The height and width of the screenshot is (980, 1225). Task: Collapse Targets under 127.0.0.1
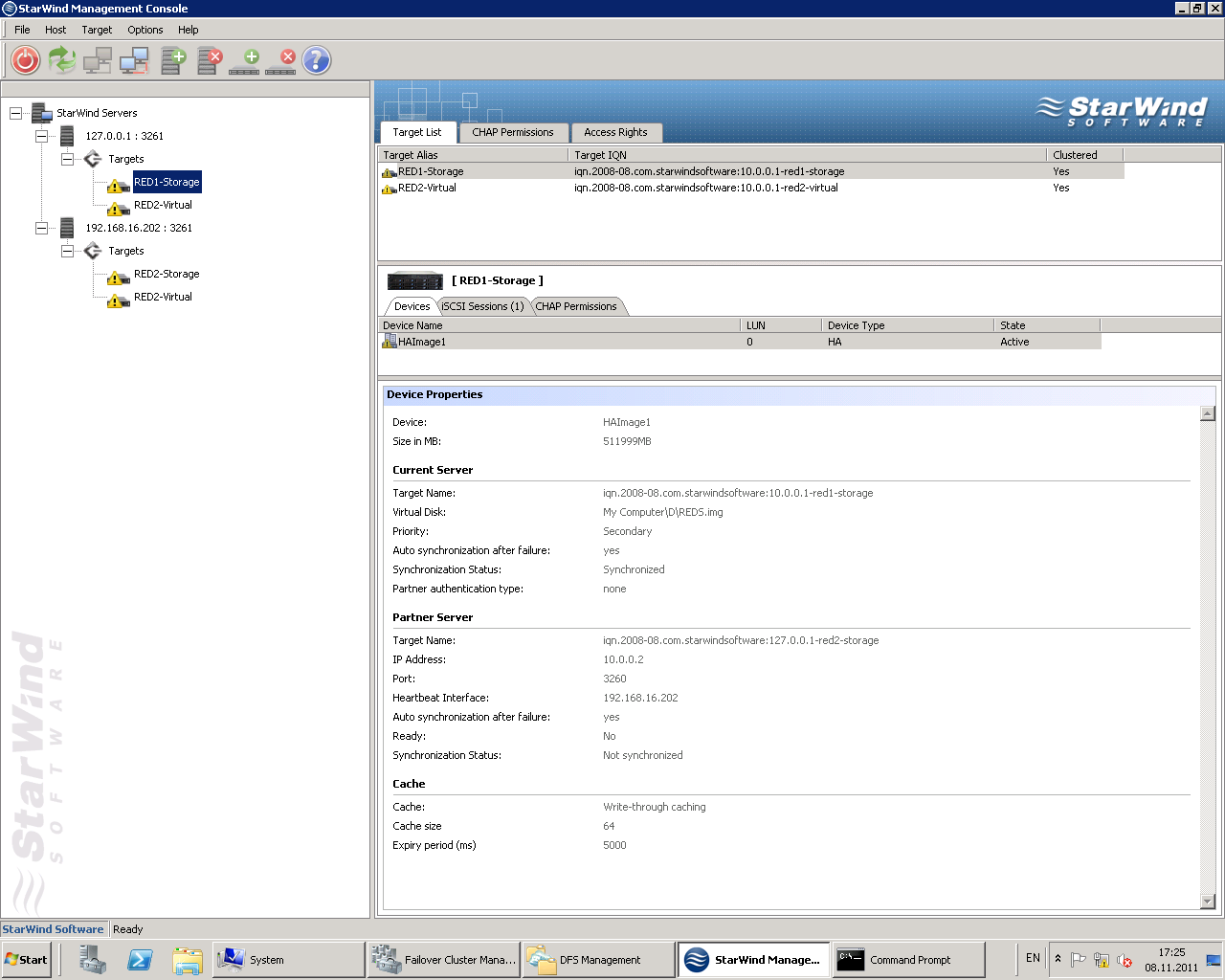(x=67, y=159)
